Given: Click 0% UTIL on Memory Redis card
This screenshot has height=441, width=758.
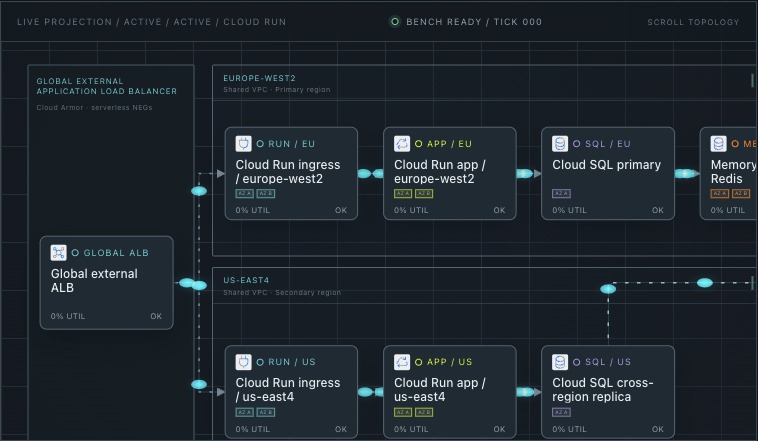Looking at the screenshot, I should click(x=728, y=210).
